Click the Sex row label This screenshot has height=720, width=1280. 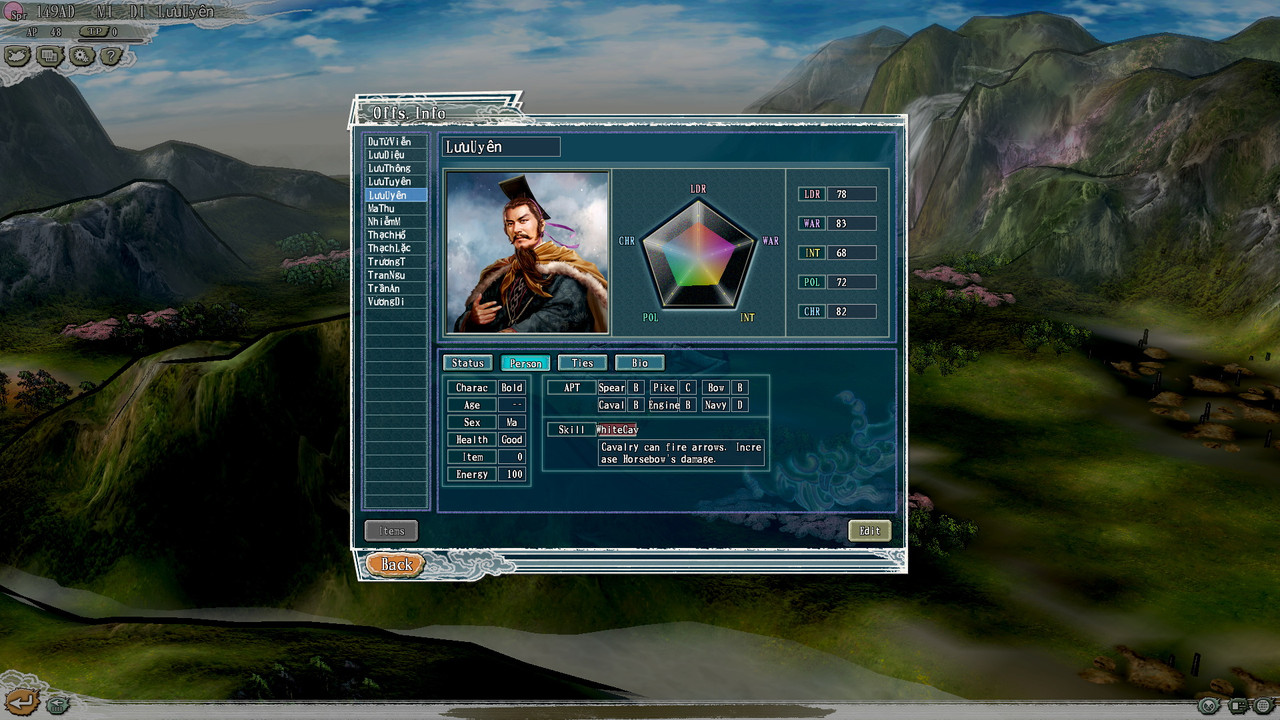click(x=471, y=422)
